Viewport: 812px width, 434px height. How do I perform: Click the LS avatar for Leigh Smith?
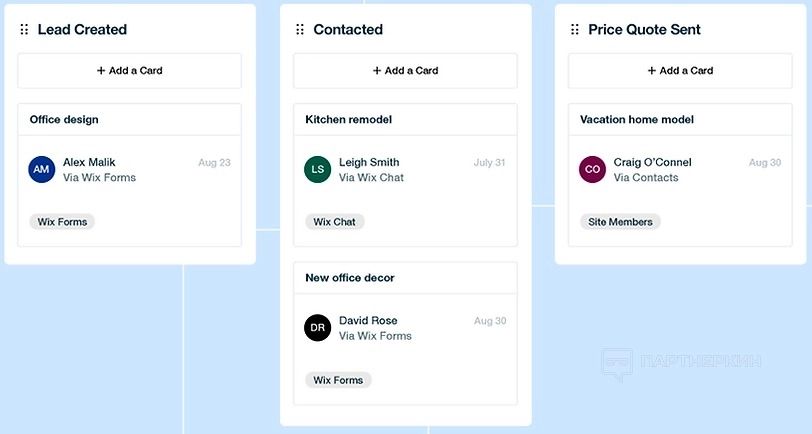pyautogui.click(x=317, y=169)
